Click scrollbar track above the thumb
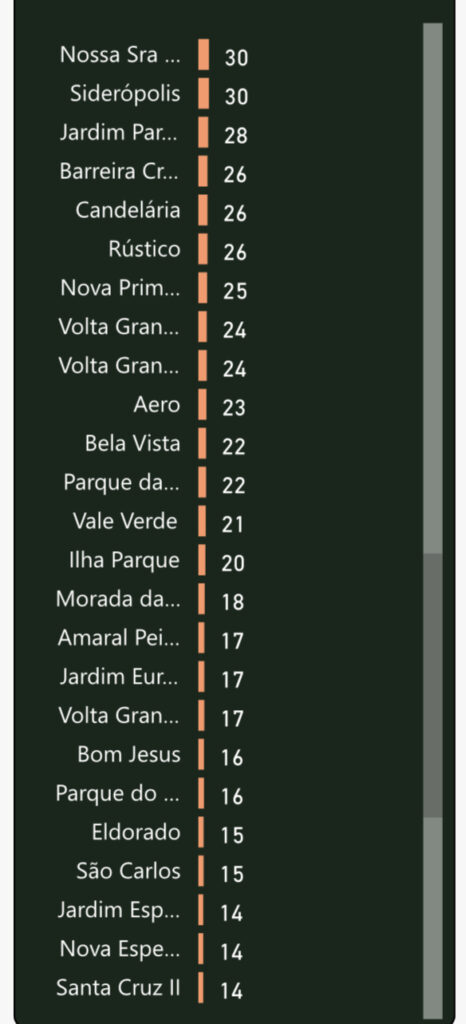The image size is (466, 1024). point(433,288)
